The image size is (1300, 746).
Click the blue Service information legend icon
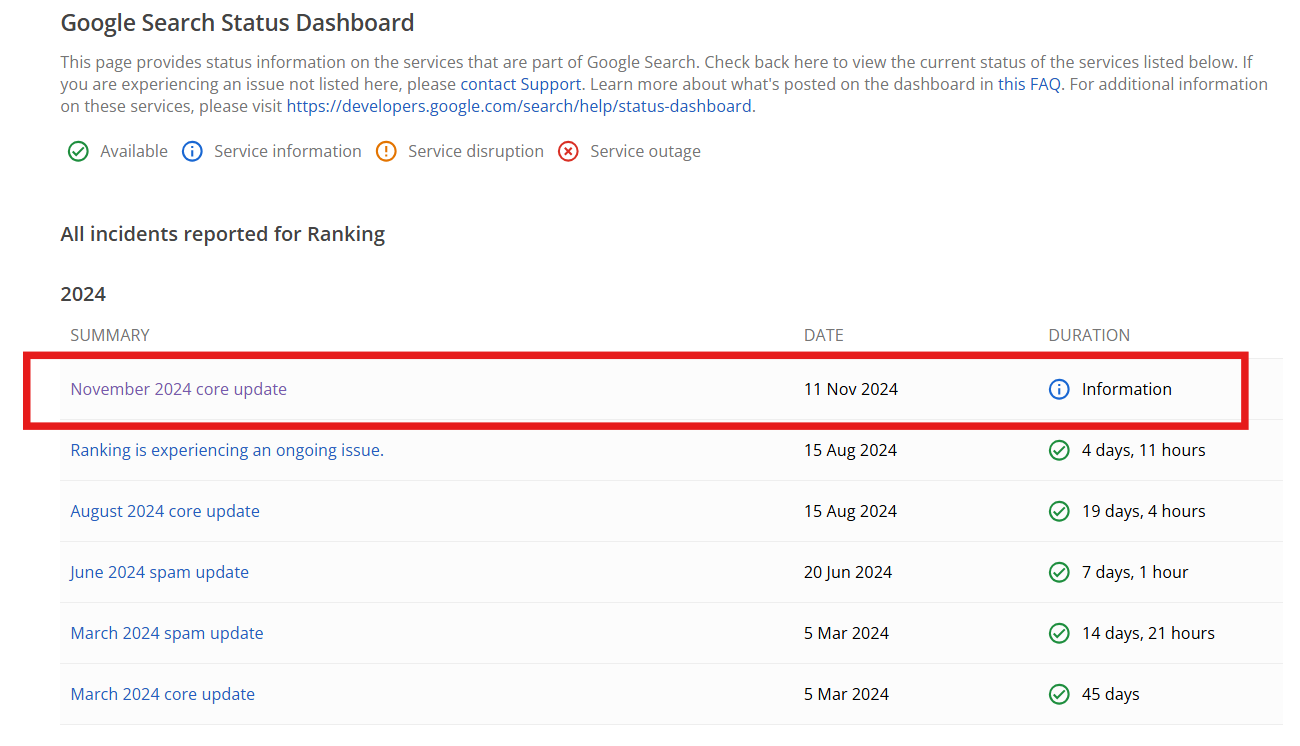coord(192,151)
